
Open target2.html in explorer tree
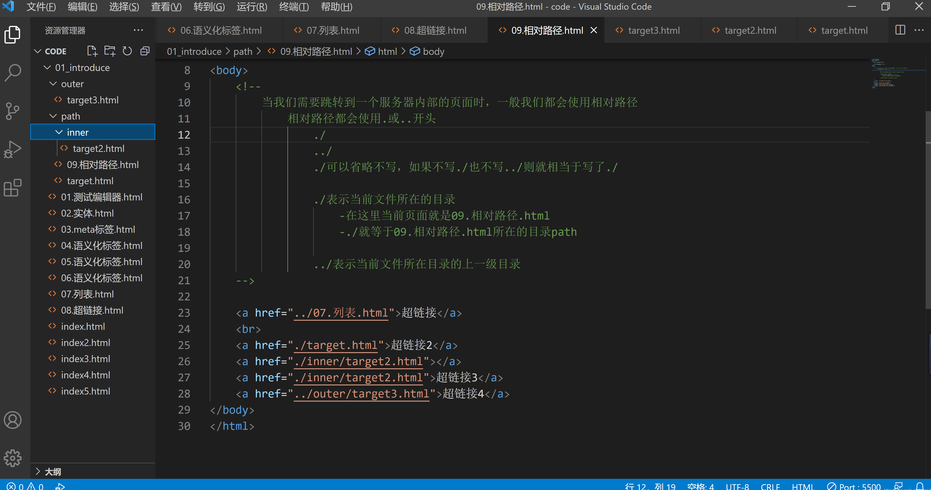93,148
